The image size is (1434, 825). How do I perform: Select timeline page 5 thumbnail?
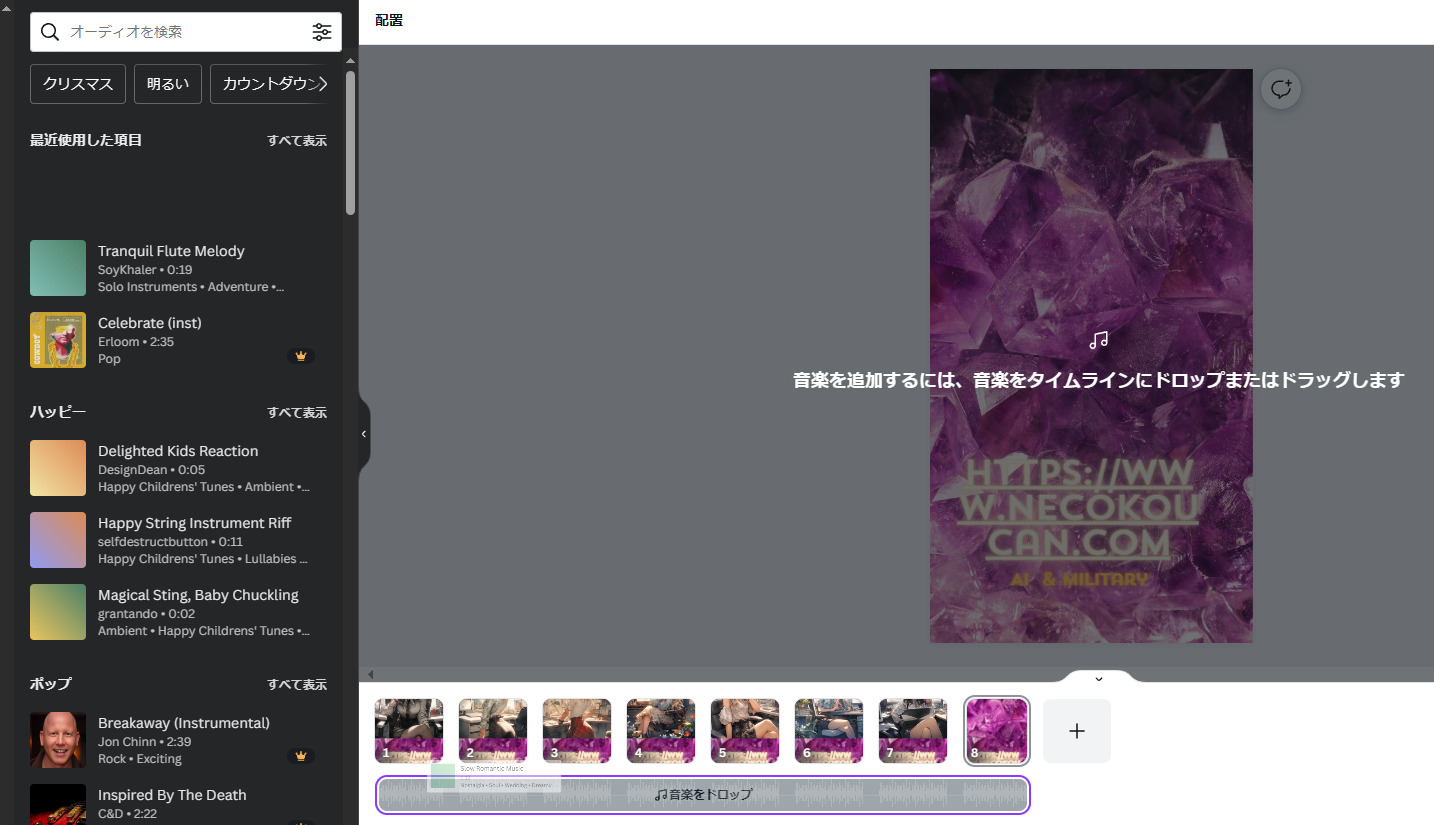point(745,731)
